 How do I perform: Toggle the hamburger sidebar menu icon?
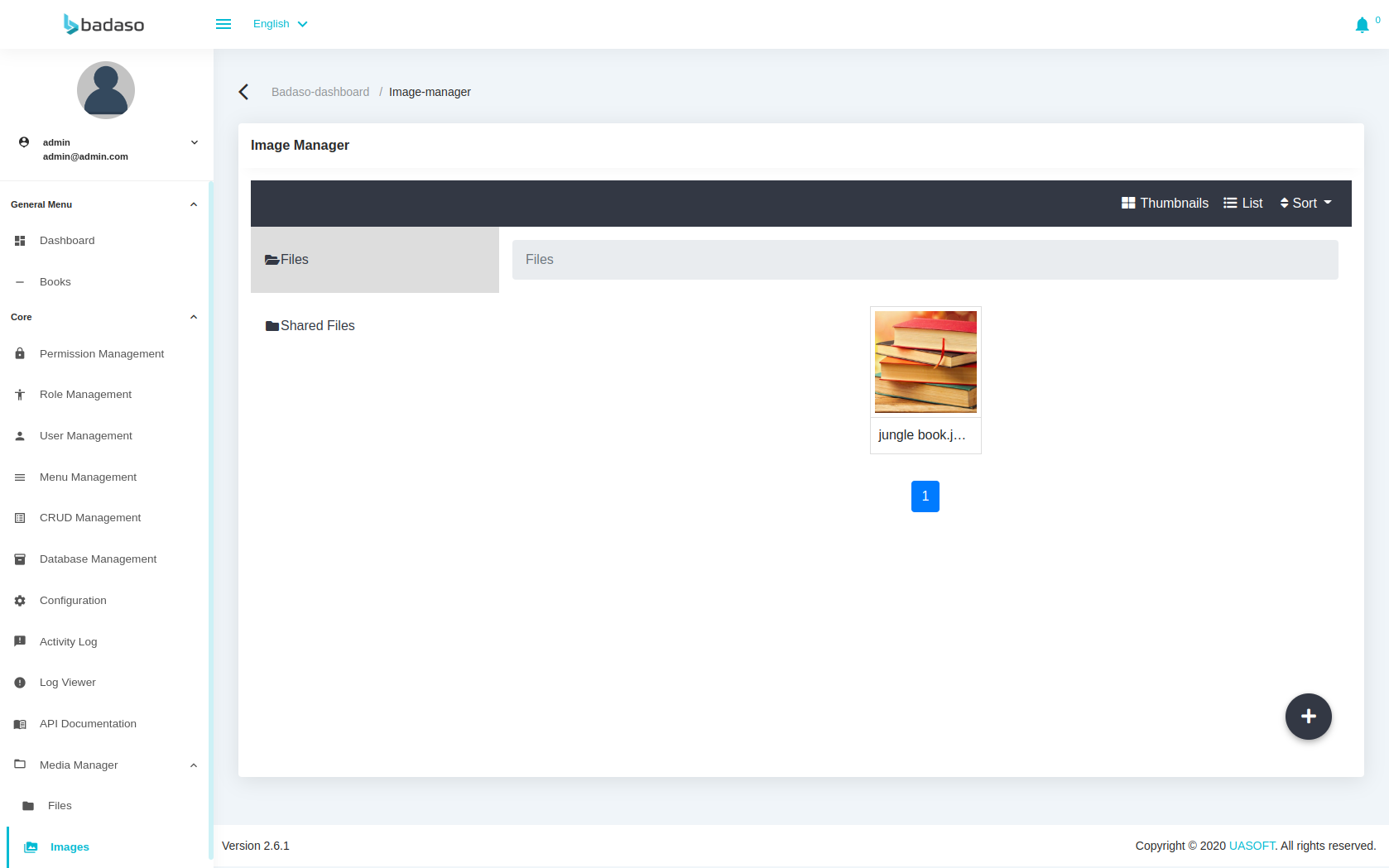[223, 24]
